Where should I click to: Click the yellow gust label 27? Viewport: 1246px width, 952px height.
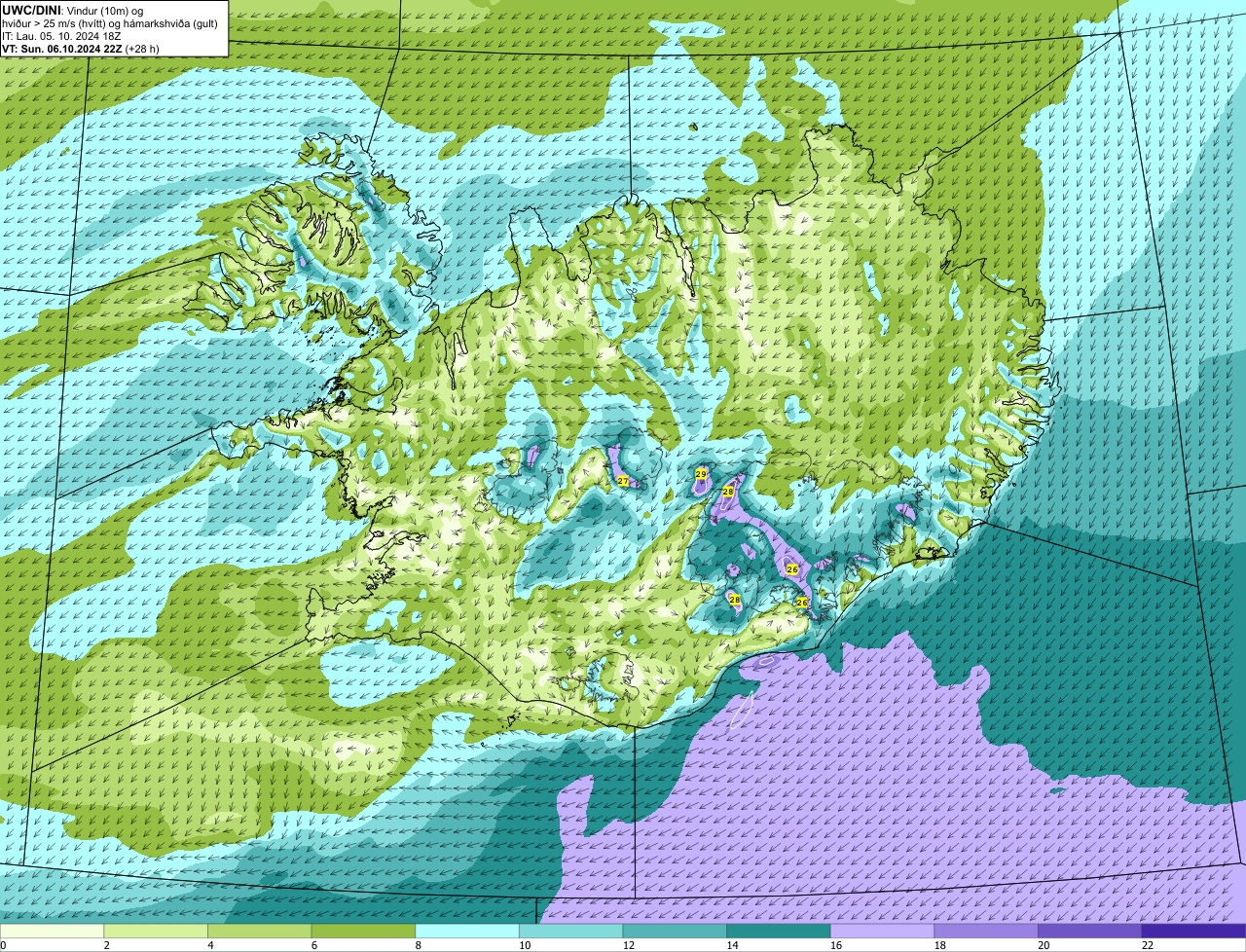(623, 481)
